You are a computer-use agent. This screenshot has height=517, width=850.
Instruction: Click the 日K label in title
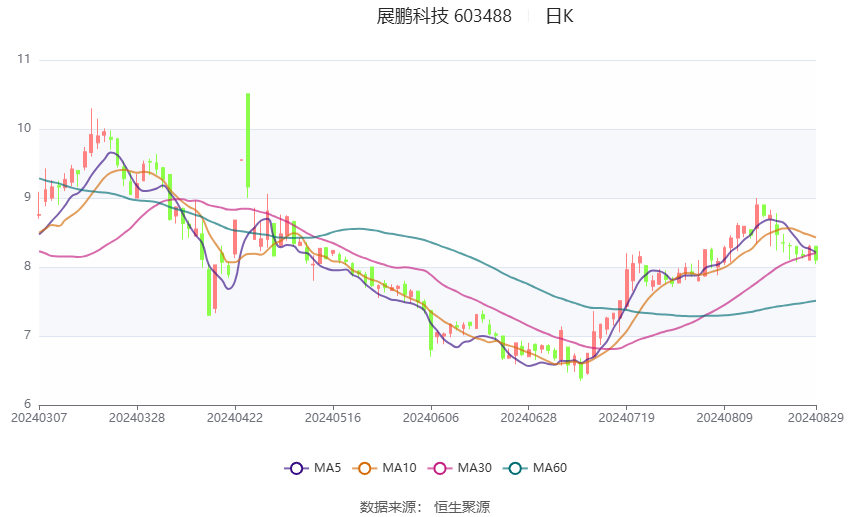pyautogui.click(x=559, y=16)
